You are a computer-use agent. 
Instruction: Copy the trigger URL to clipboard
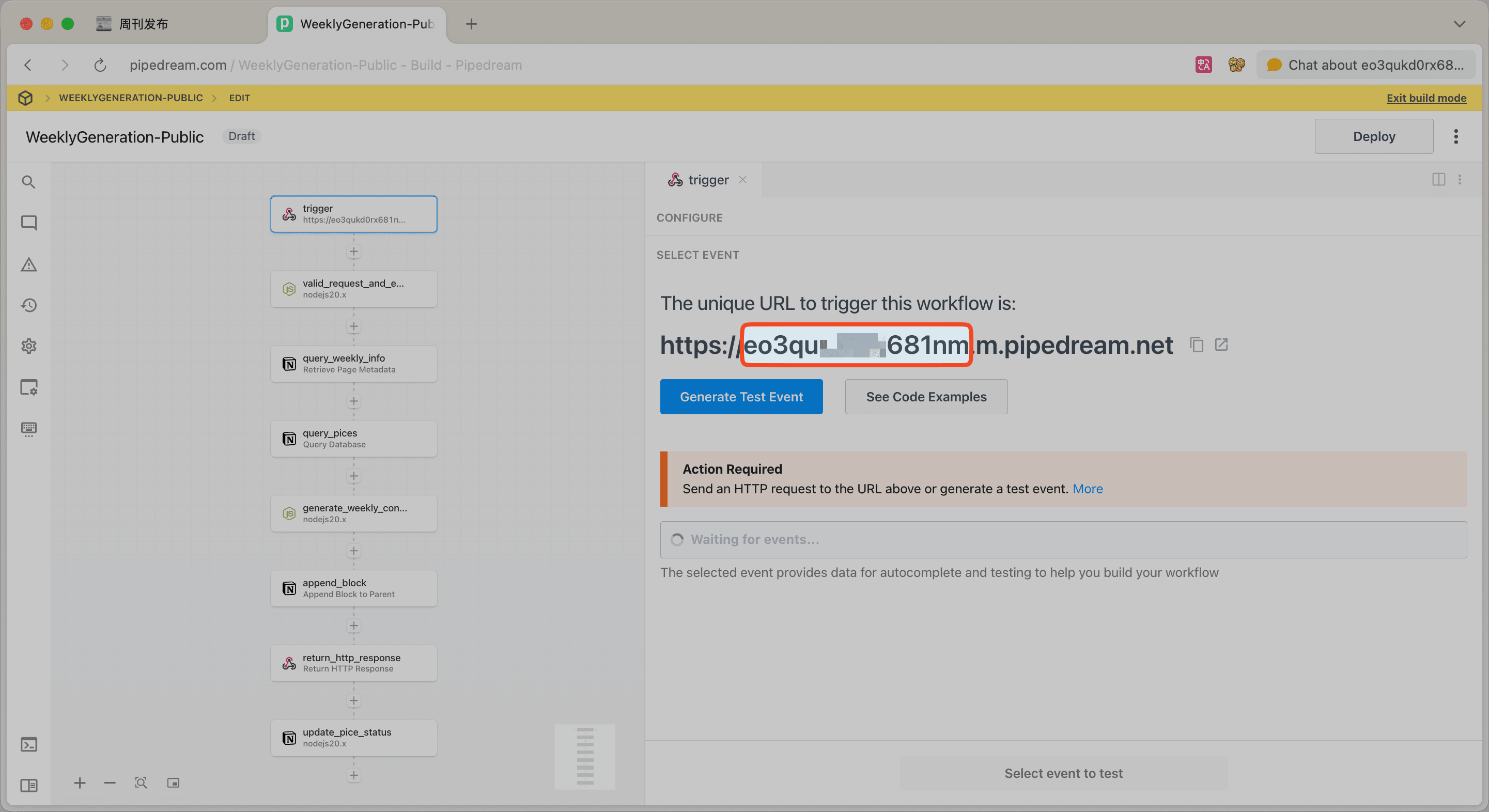coord(1197,345)
